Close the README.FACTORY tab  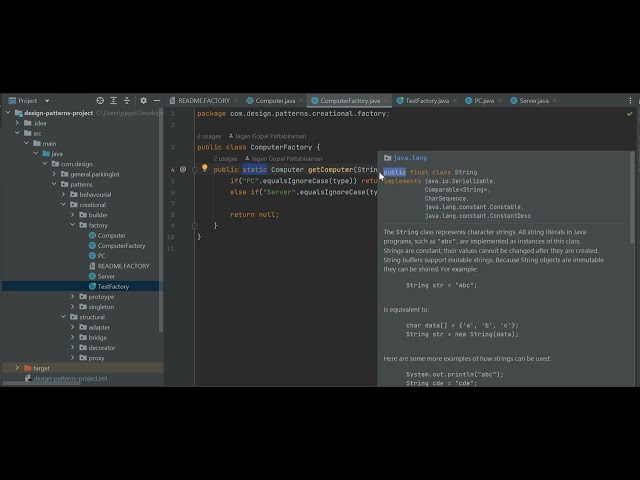[x=236, y=100]
